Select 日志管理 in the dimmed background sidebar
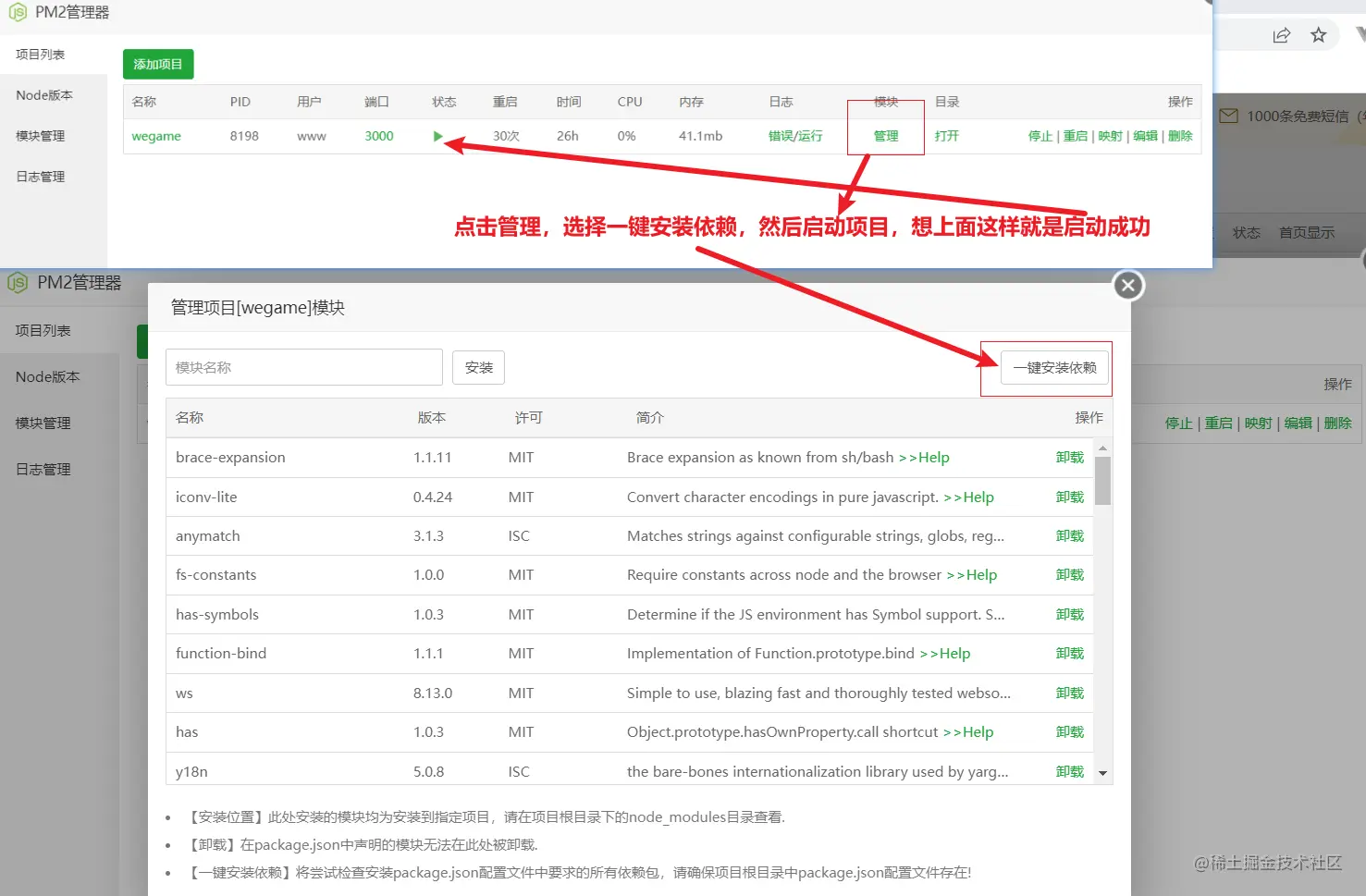 (43, 469)
